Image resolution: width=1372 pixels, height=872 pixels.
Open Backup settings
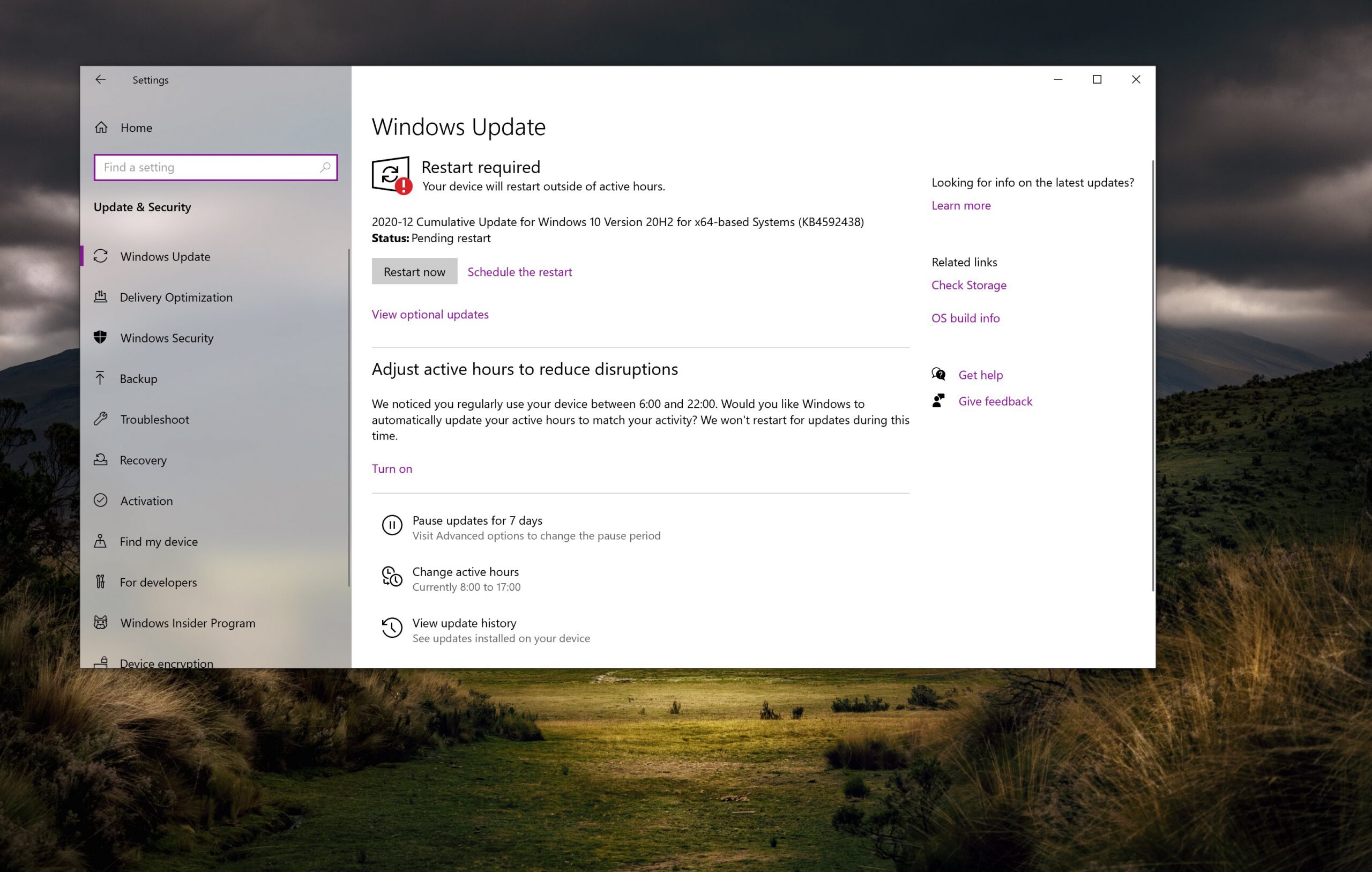coord(138,378)
